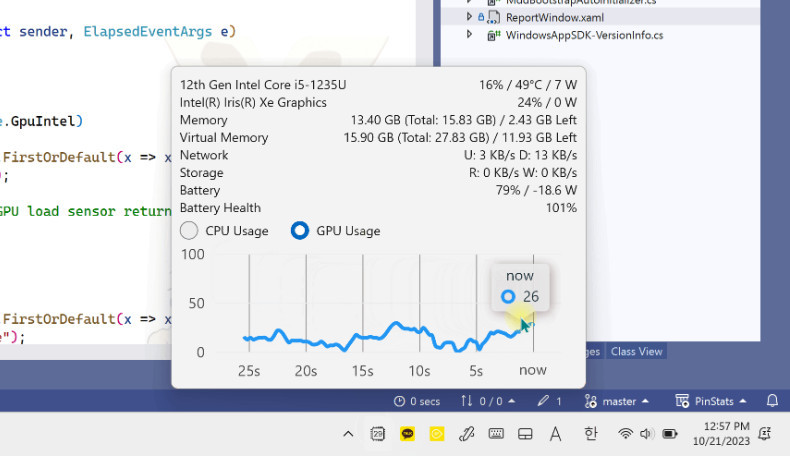790x456 pixels.
Task: Open ReportWindow.xaml in Solution Explorer
Action: (x=555, y=18)
